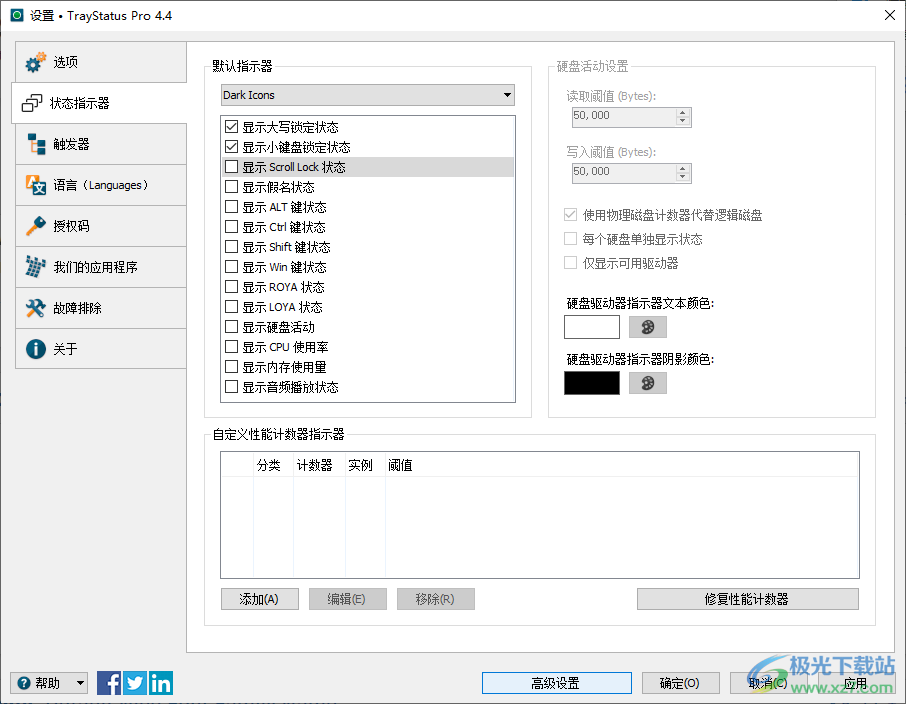906x704 pixels.
Task: Click the Facebook icon at the bottom
Action: (x=108, y=682)
